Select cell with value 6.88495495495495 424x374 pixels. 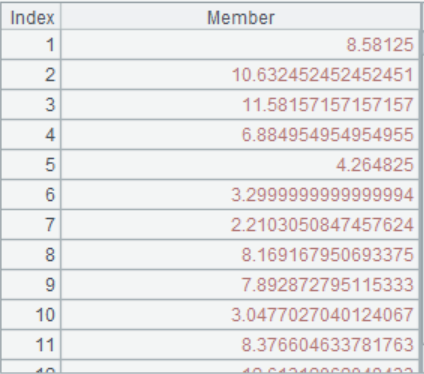click(240, 135)
